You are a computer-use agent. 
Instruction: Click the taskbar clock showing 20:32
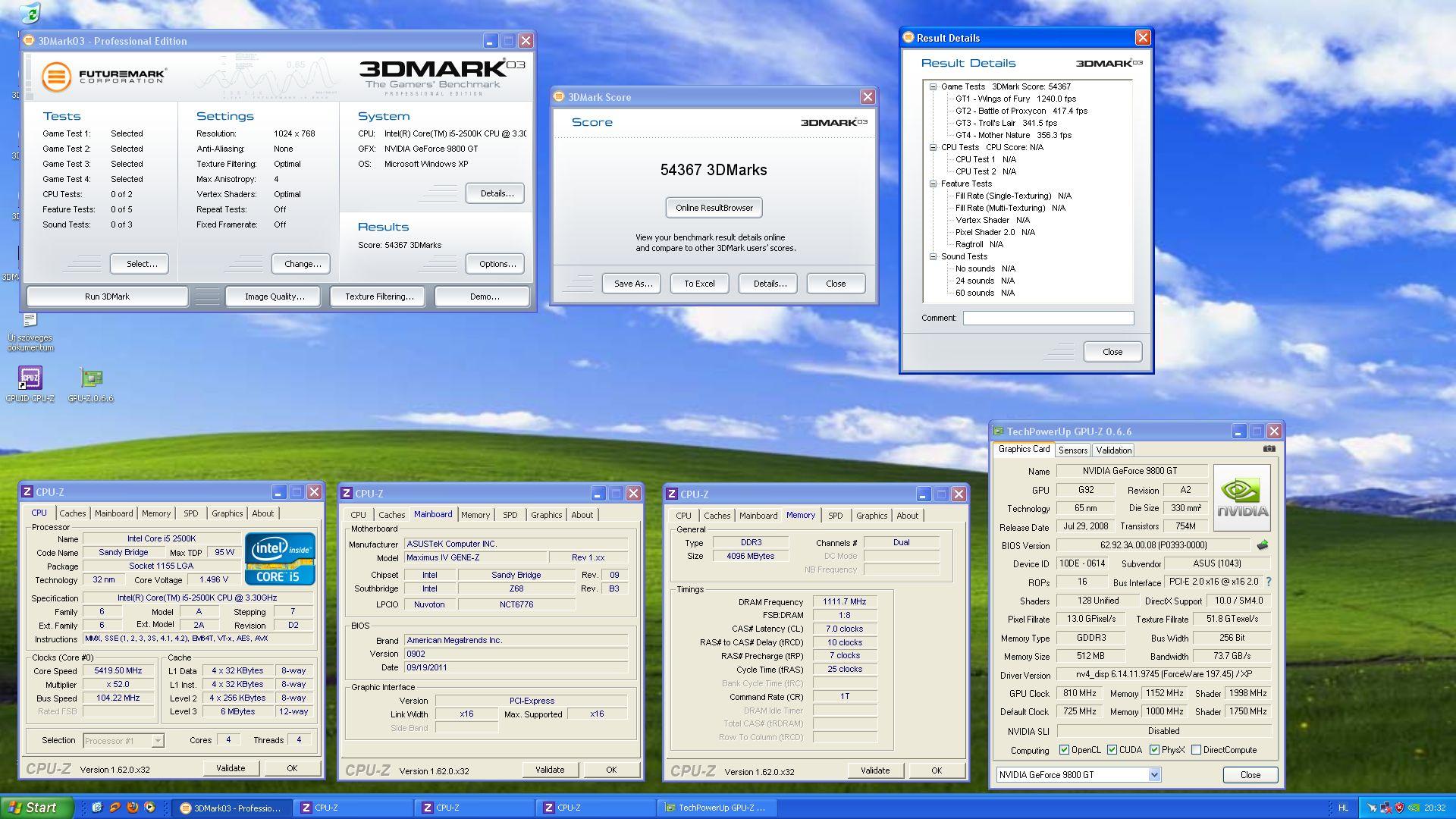(x=1435, y=808)
